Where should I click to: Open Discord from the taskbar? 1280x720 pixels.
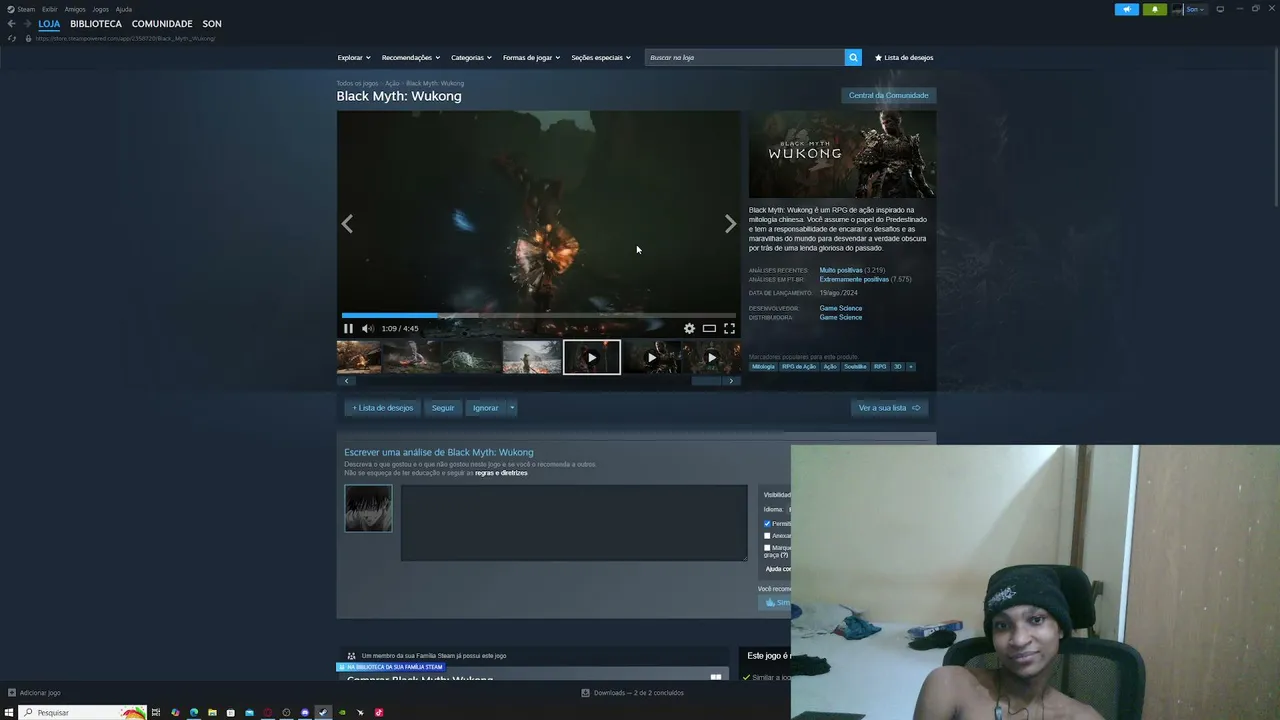tap(305, 712)
